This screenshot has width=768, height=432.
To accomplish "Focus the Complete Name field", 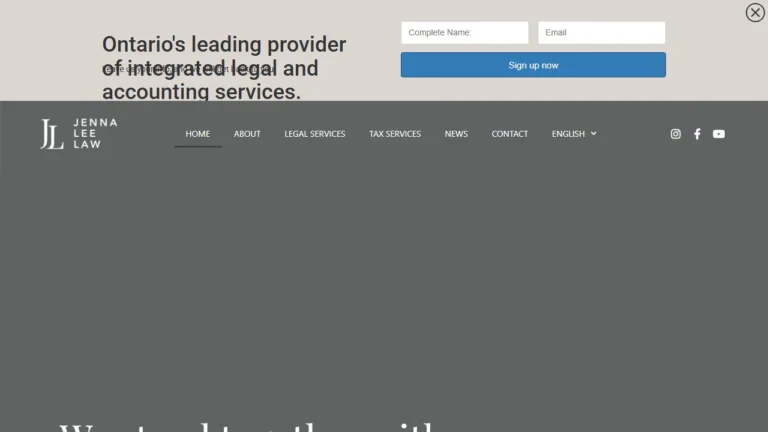I will (464, 32).
